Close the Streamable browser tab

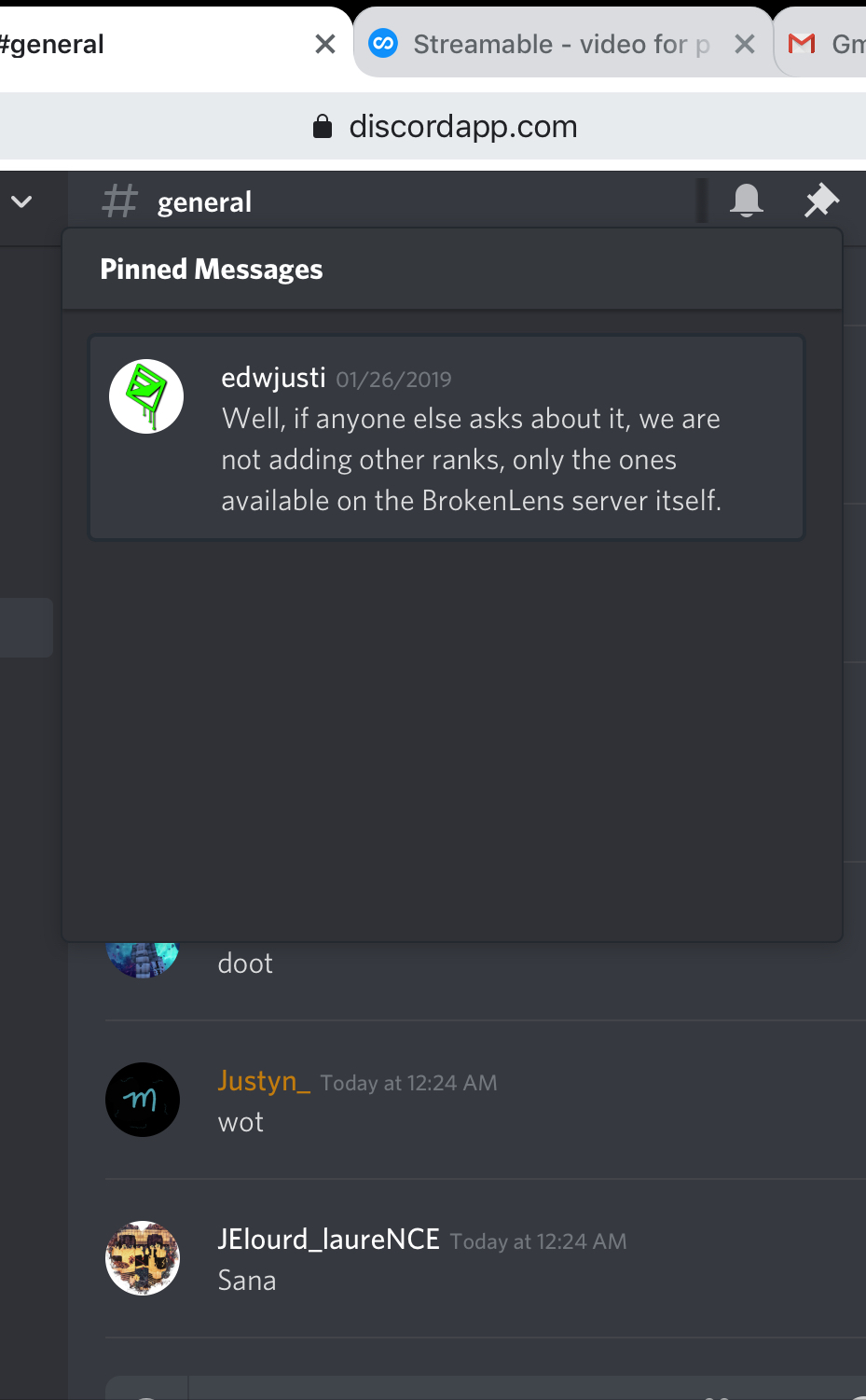point(745,44)
